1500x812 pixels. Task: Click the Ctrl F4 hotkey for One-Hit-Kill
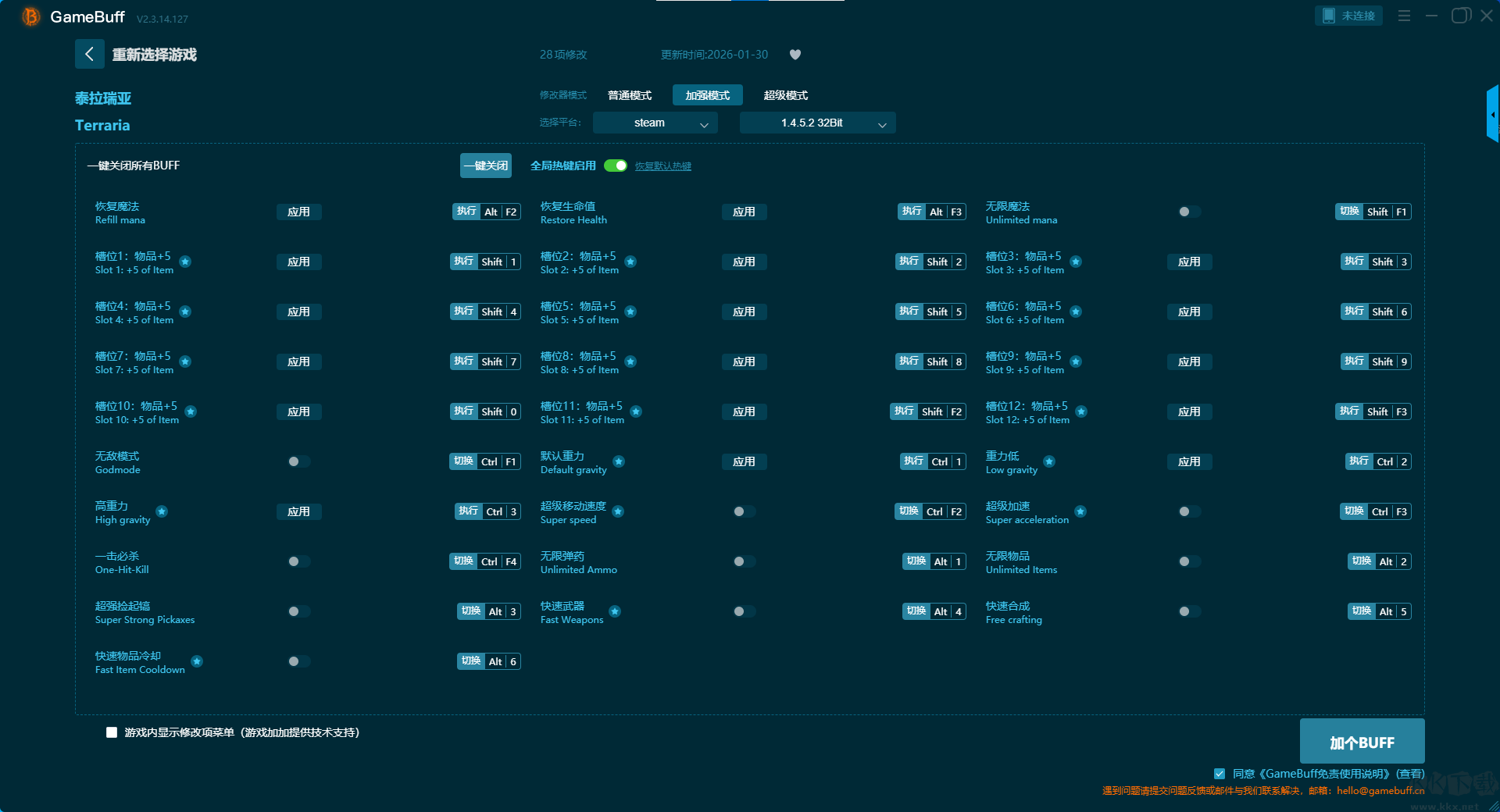[x=485, y=561]
